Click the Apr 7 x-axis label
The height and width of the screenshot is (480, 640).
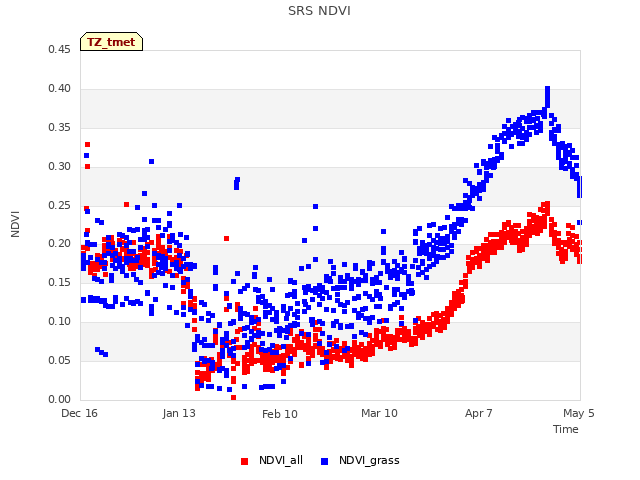479,413
